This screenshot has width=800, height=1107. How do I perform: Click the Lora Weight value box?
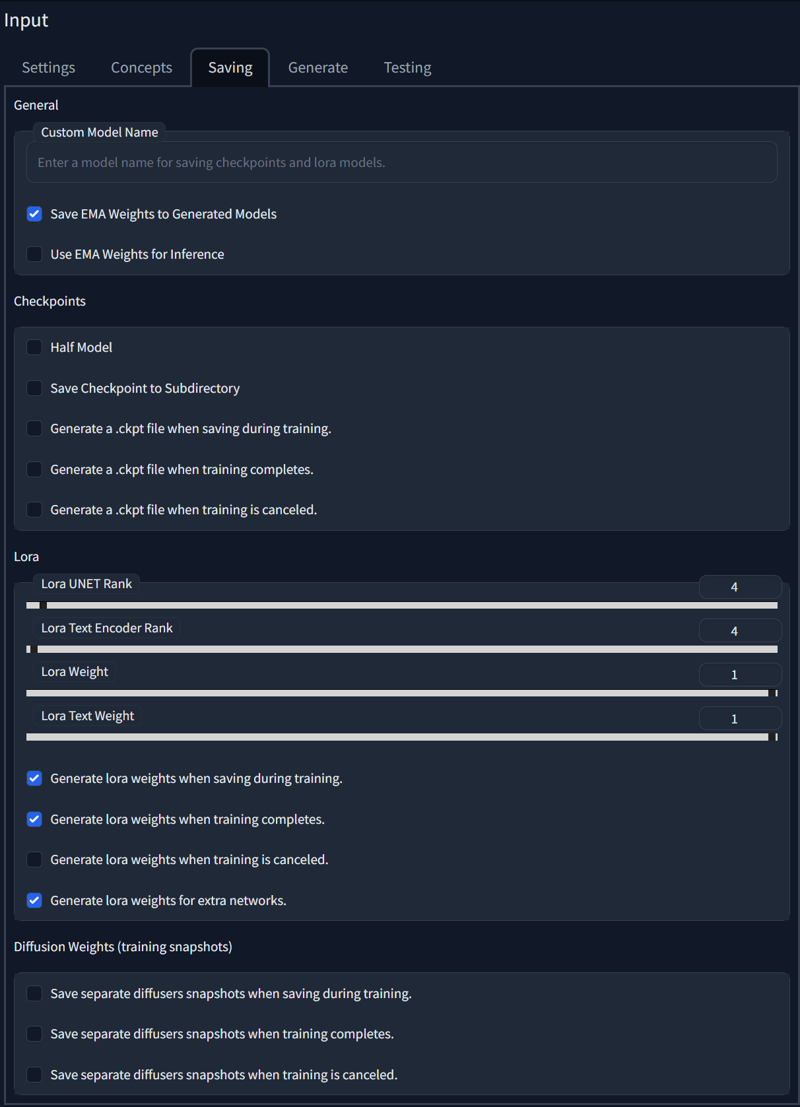coord(740,674)
